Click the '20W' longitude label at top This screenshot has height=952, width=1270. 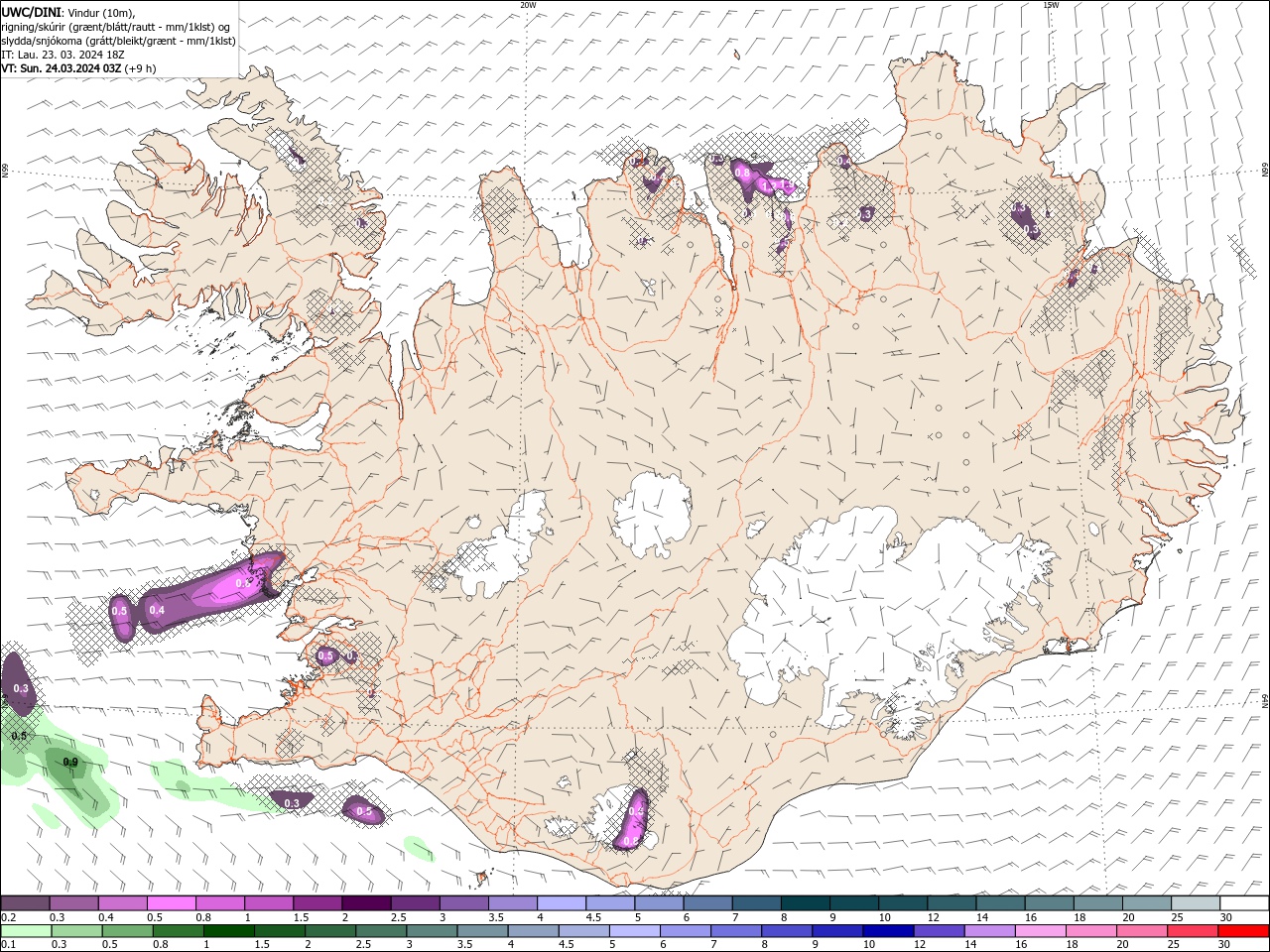coord(528,5)
